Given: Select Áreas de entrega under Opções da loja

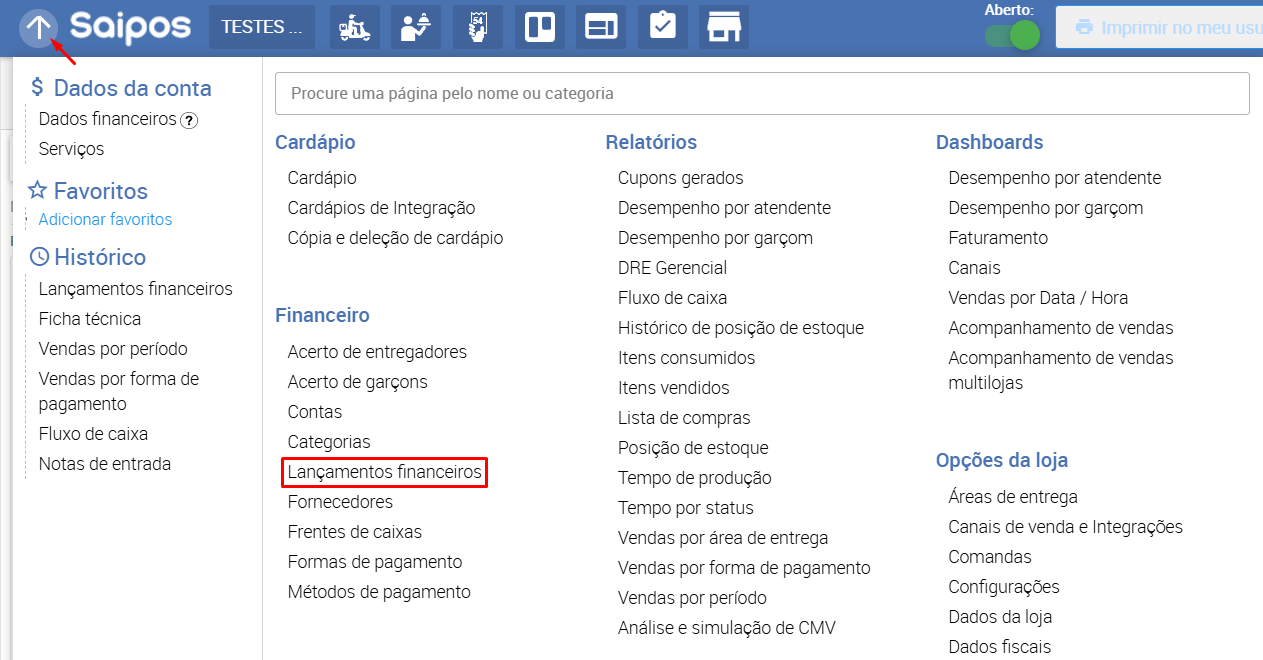Looking at the screenshot, I should [1013, 497].
